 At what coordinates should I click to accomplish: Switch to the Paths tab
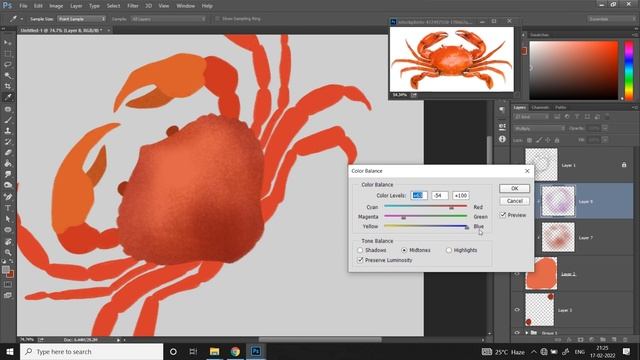pos(560,107)
